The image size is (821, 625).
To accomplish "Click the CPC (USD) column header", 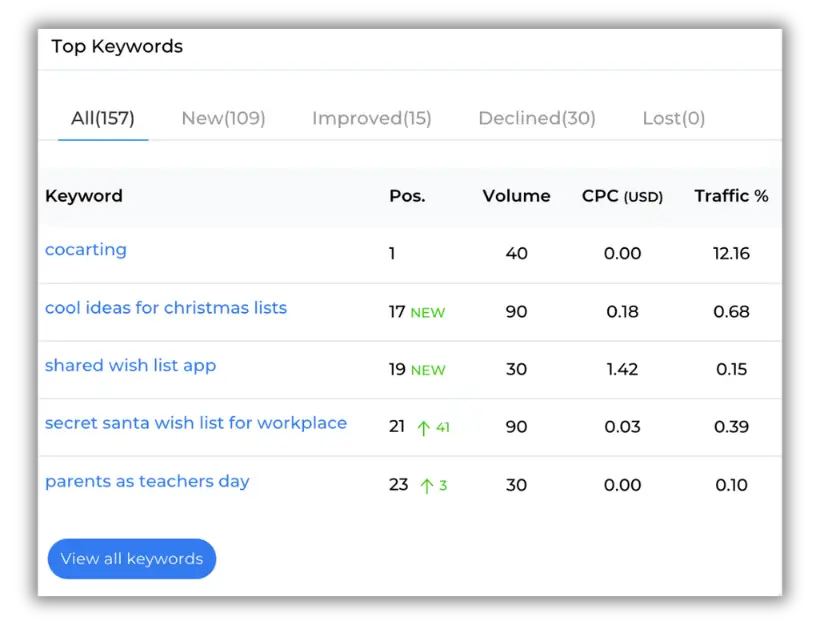I will [x=622, y=196].
